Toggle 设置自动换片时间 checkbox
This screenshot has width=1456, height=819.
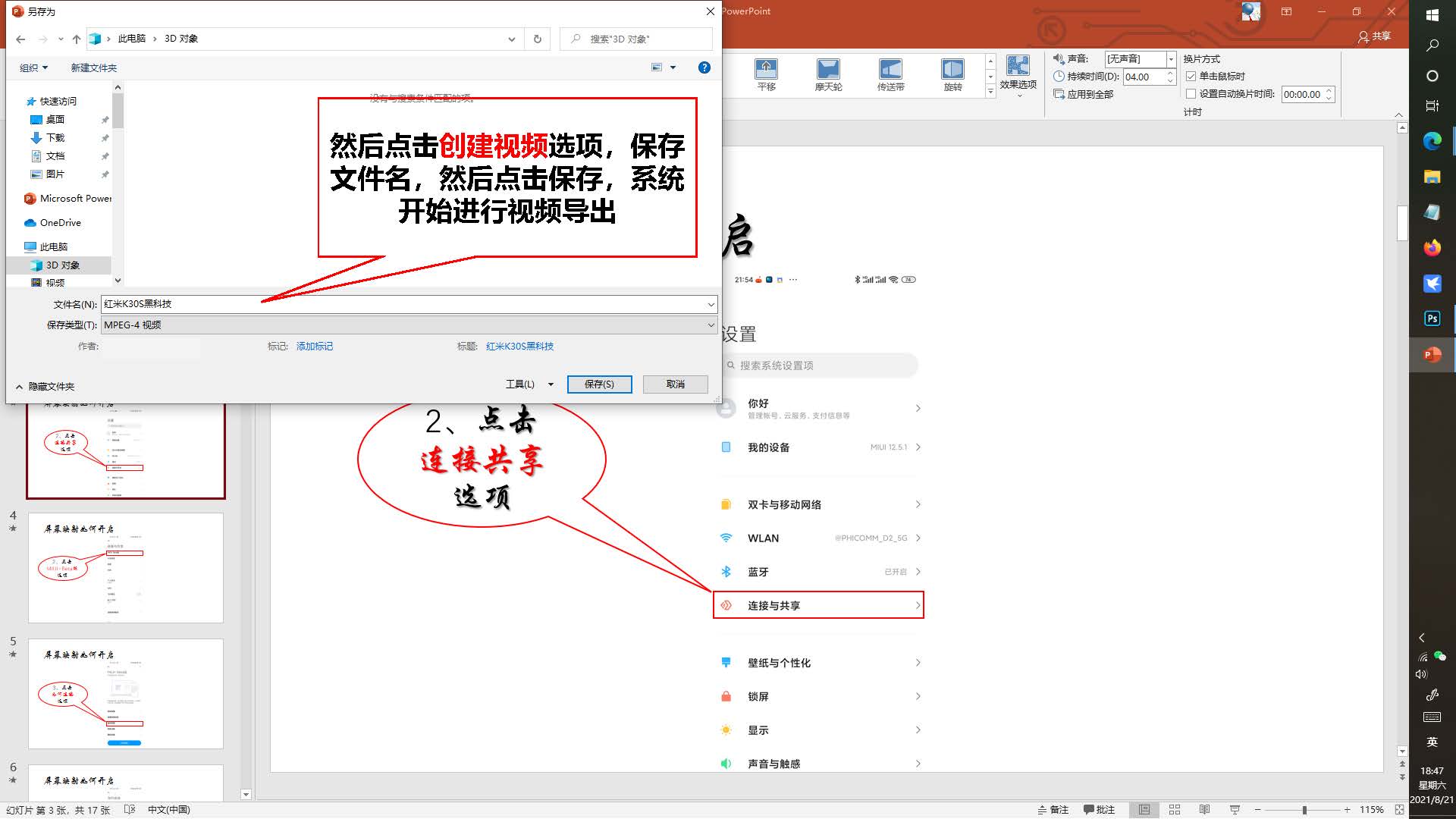[x=1191, y=94]
